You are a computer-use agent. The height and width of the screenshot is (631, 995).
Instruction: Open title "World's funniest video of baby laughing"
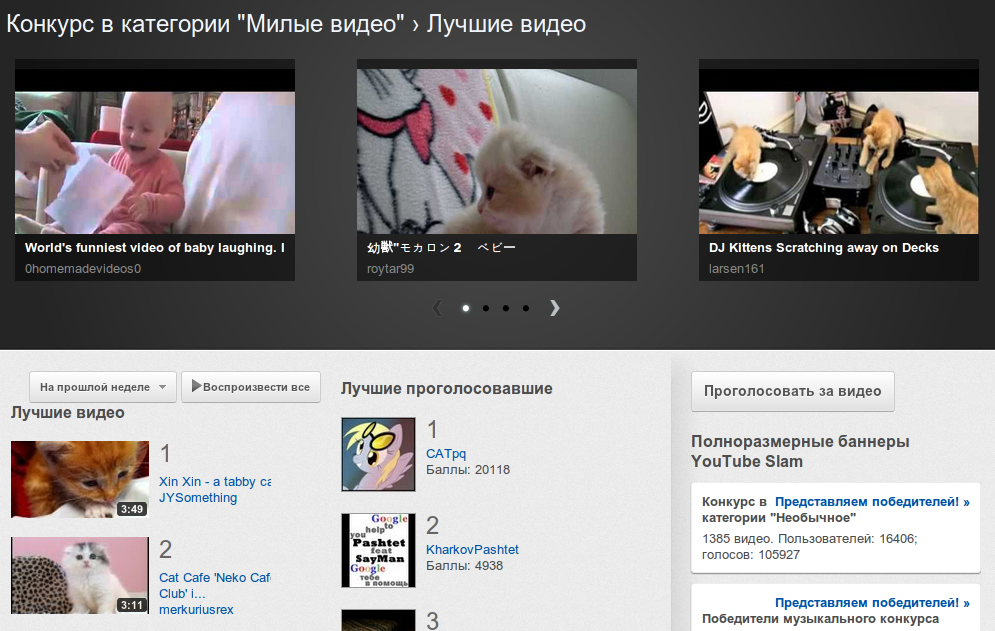tap(155, 248)
